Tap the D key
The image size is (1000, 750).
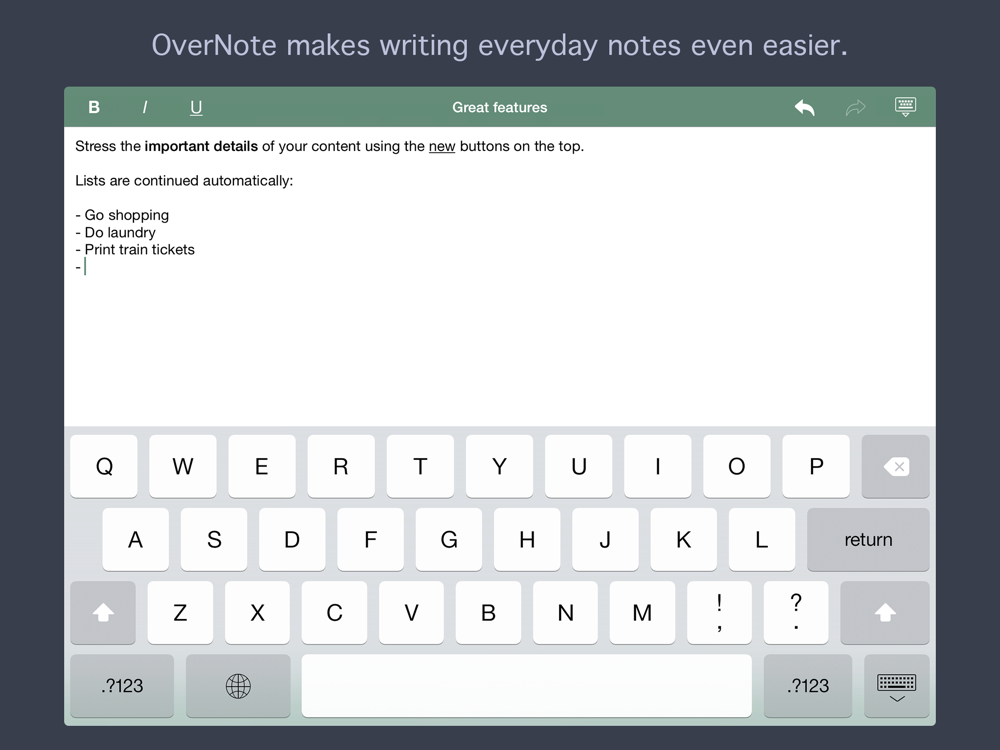(292, 540)
